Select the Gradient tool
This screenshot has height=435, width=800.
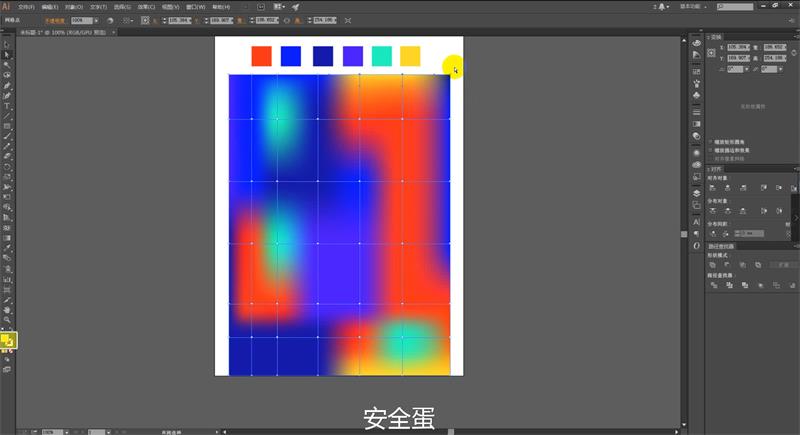click(7, 238)
